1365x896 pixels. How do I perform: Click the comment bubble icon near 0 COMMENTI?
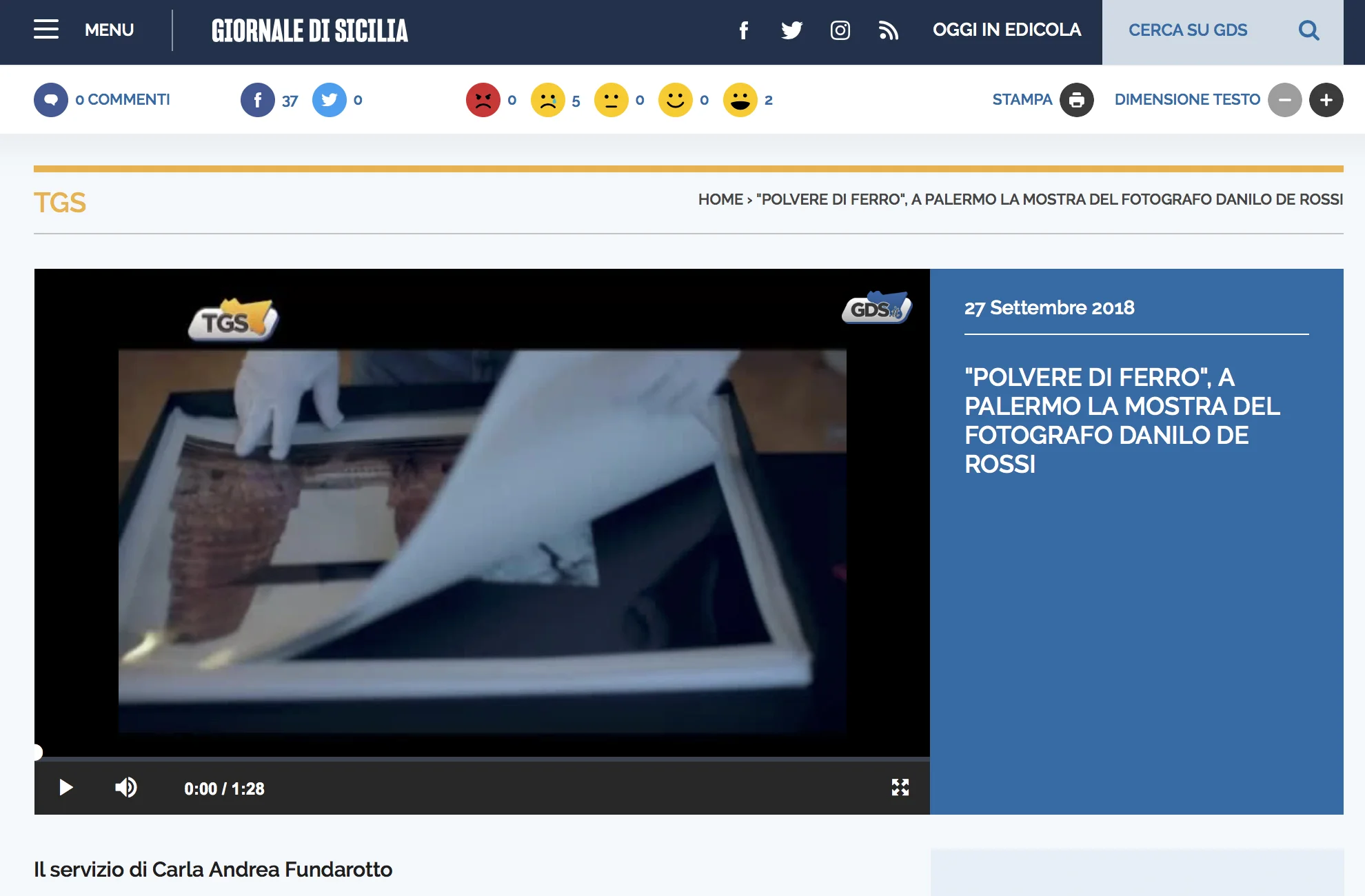coord(51,99)
